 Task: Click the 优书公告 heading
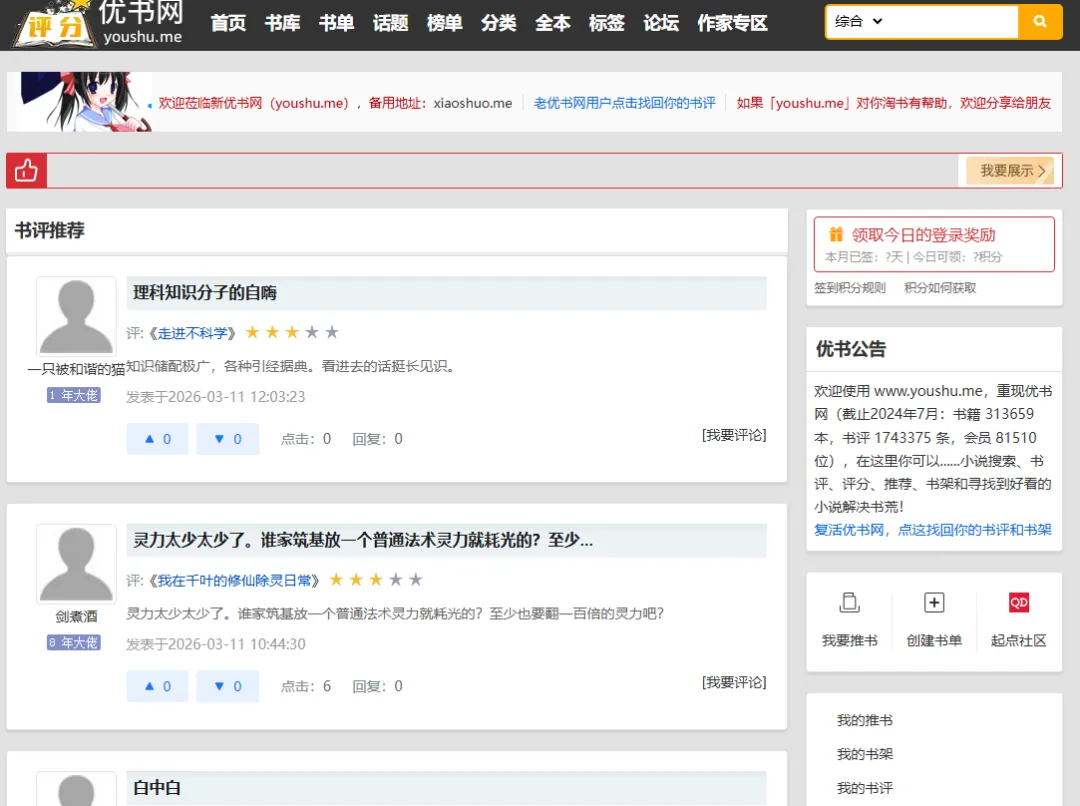click(x=851, y=349)
